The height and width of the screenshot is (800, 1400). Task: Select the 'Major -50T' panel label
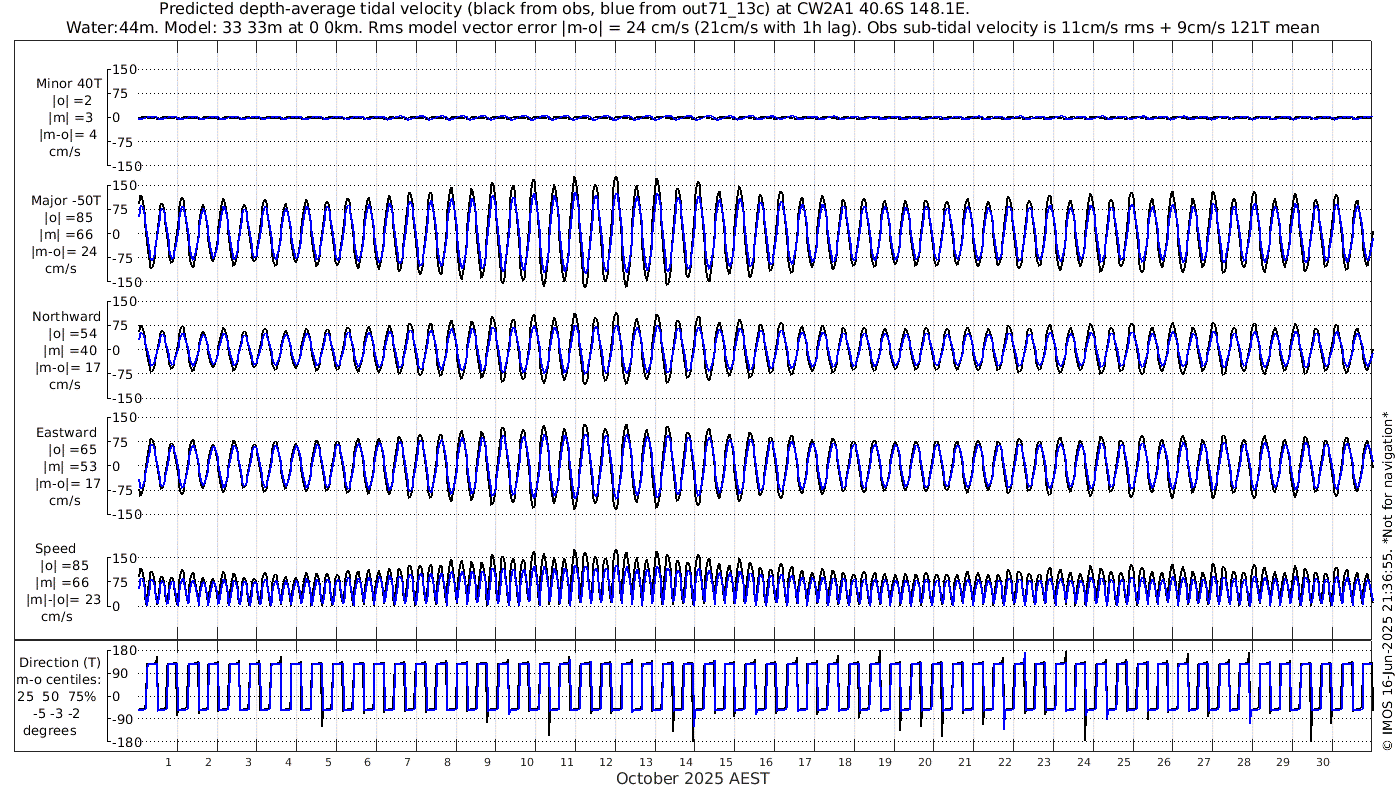[68, 201]
